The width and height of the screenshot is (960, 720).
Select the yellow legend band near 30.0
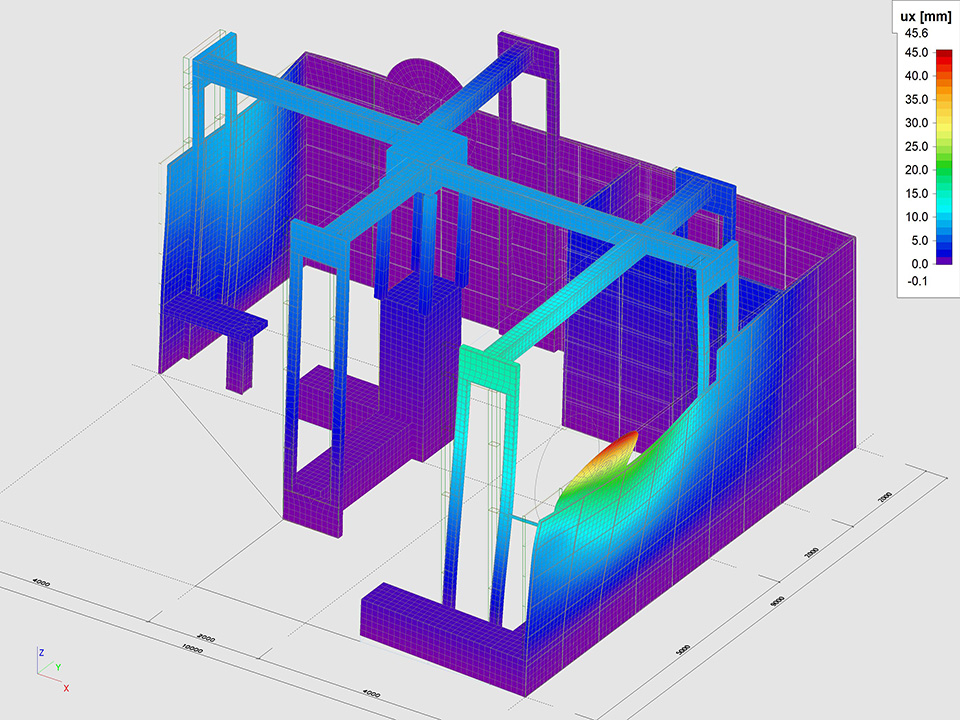(944, 124)
